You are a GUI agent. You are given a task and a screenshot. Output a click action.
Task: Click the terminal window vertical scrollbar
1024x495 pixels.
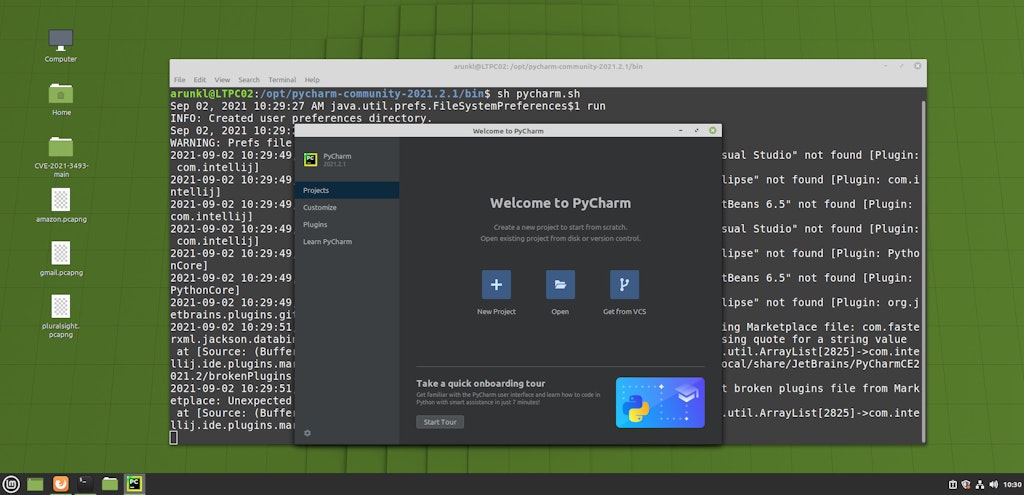point(923,271)
